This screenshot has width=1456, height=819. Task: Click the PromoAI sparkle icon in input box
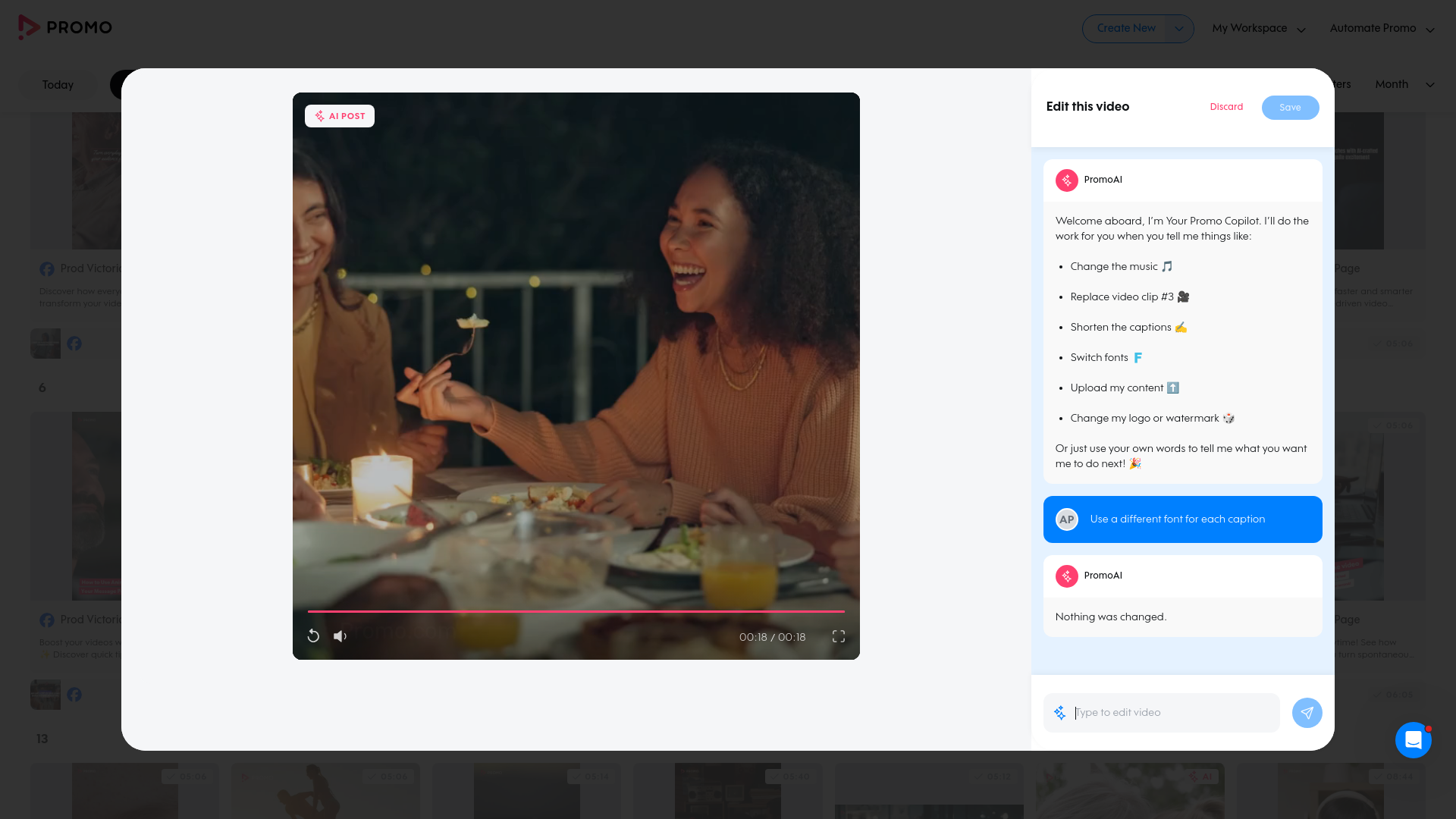click(1060, 713)
